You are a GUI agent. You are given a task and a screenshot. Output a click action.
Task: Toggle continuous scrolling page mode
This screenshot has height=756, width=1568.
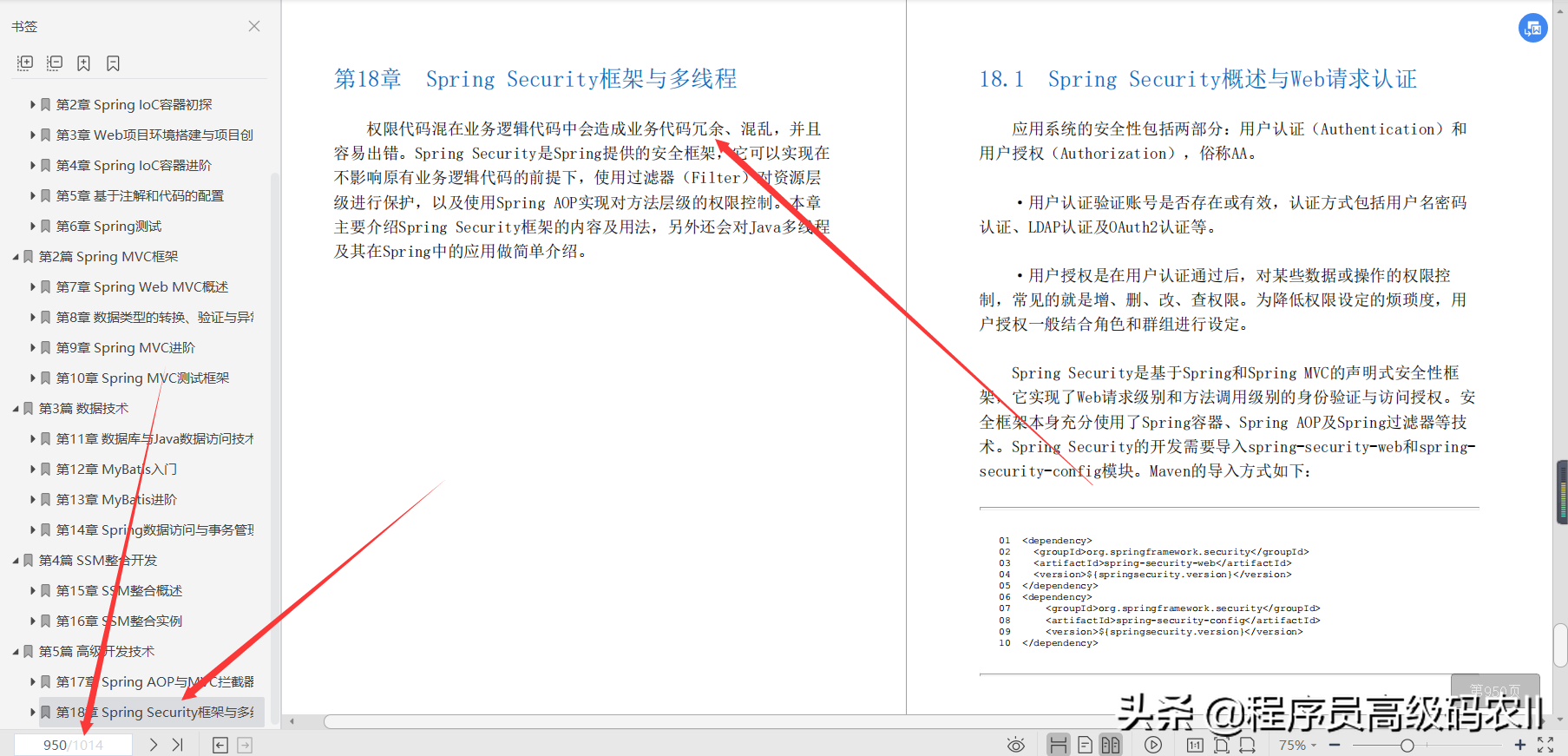[1058, 745]
